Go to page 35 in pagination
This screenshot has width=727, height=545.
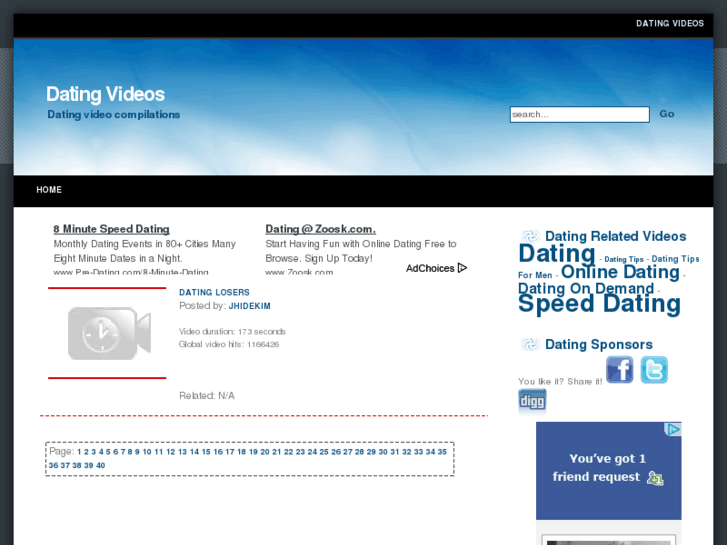coord(442,452)
